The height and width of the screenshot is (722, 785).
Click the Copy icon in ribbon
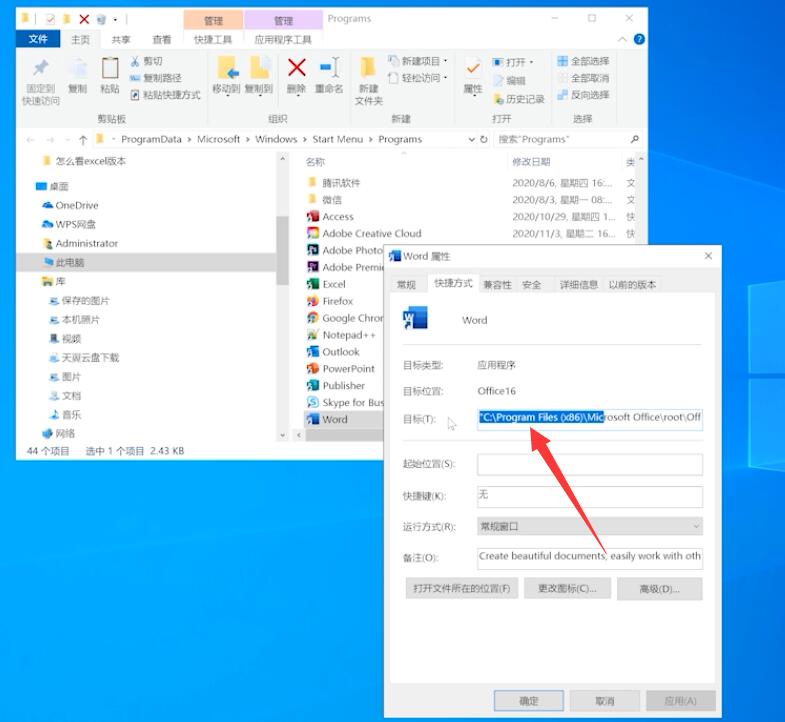tap(78, 68)
